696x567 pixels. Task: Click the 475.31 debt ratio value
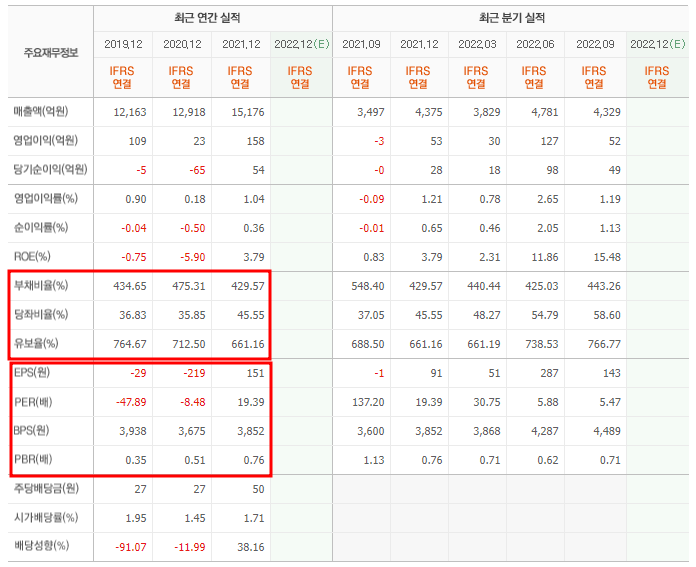[x=189, y=286]
